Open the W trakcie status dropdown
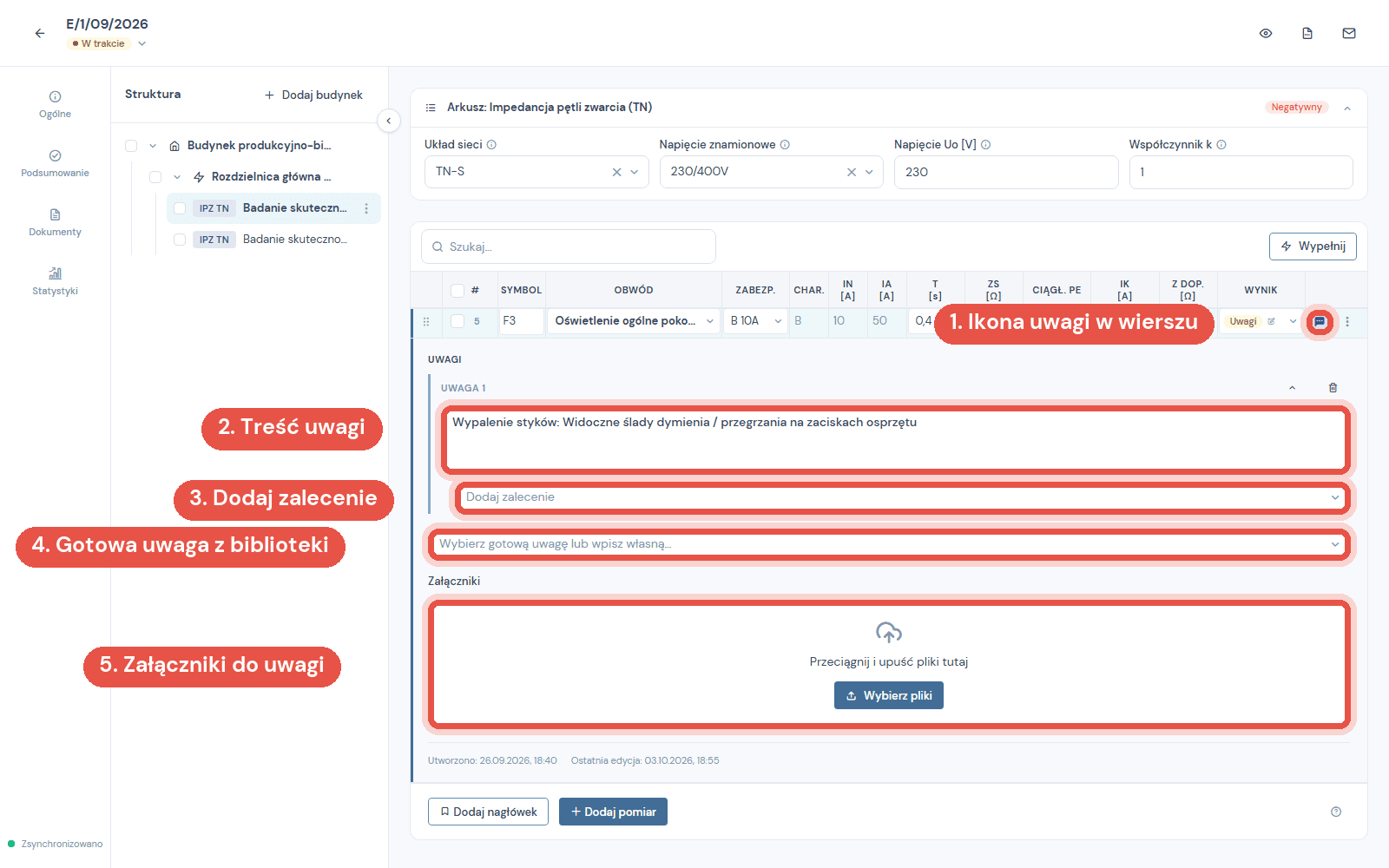Image resolution: width=1389 pixels, height=868 pixels. pyautogui.click(x=107, y=43)
